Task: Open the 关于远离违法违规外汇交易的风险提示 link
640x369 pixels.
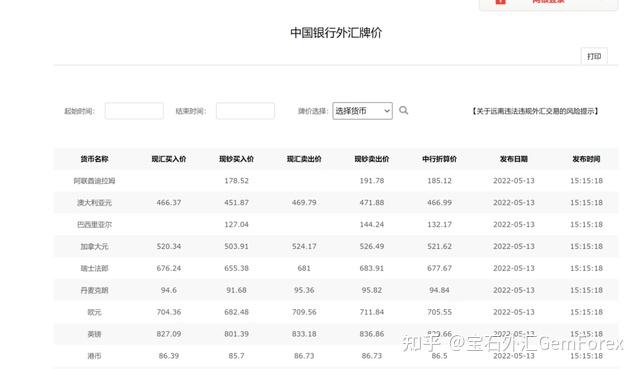Action: [x=535, y=111]
